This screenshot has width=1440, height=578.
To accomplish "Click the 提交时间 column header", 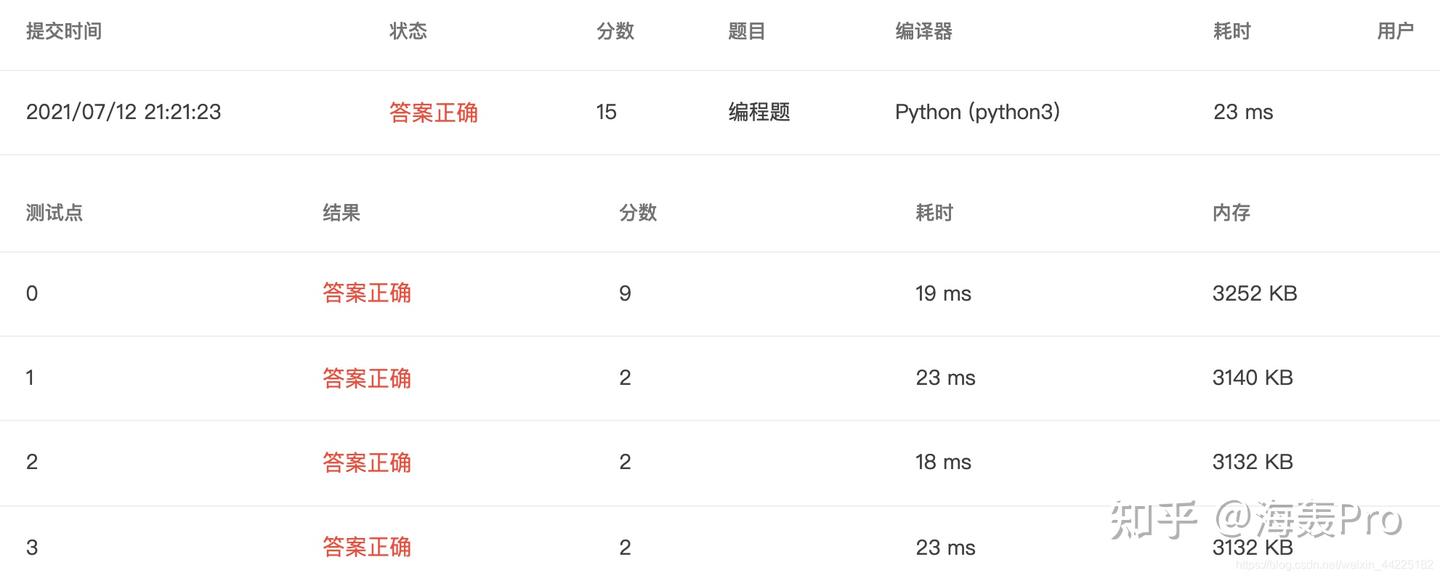I will pyautogui.click(x=64, y=31).
